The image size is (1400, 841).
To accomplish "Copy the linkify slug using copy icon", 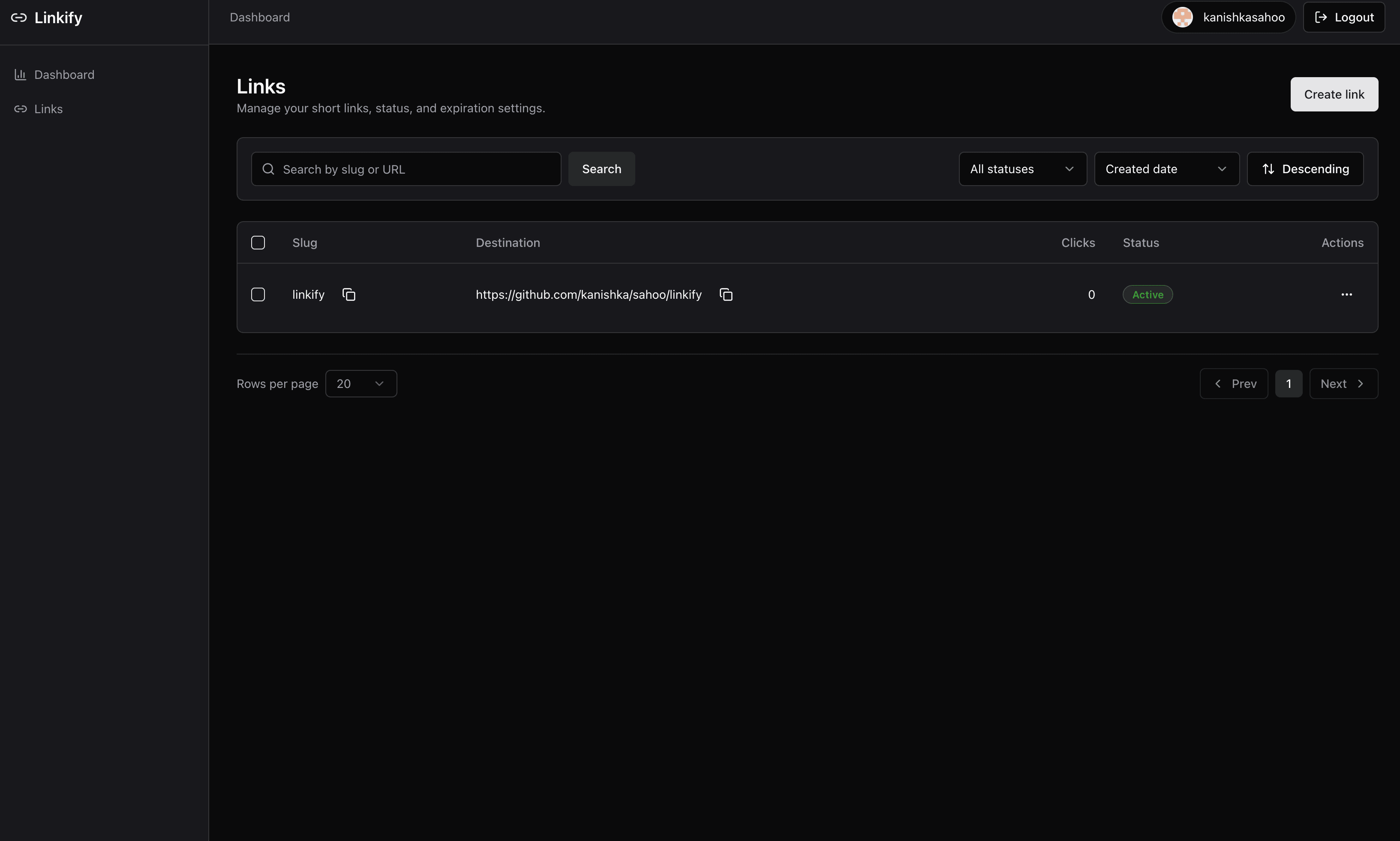I will [x=349, y=294].
